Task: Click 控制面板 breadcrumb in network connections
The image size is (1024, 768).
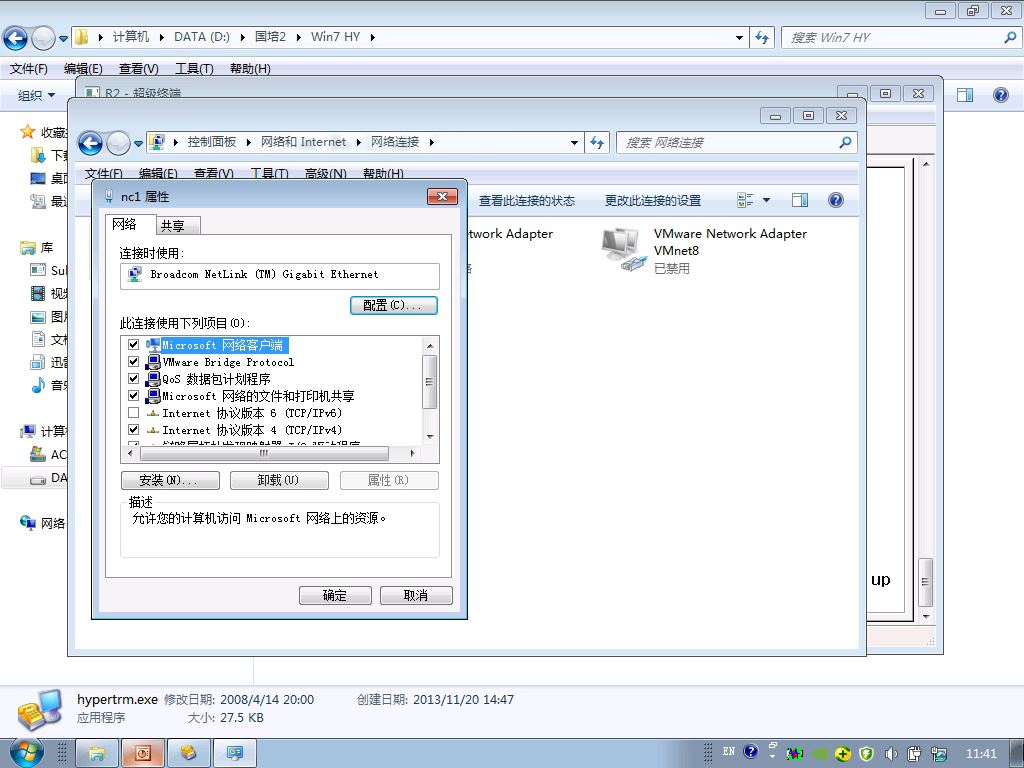Action: 212,142
